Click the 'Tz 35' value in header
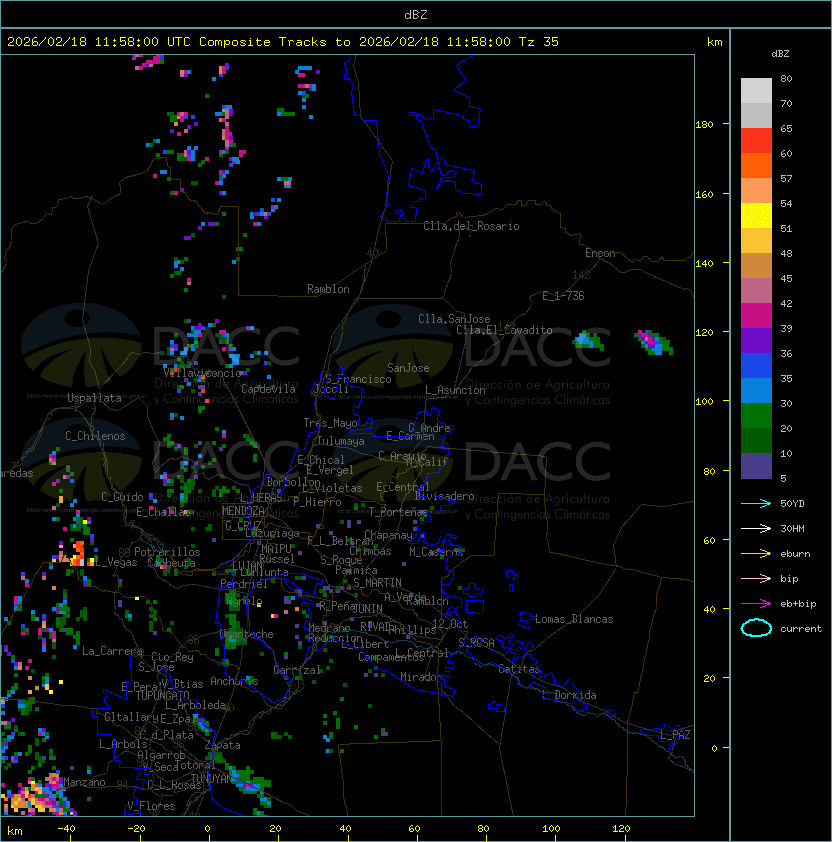Image resolution: width=832 pixels, height=842 pixels. click(539, 42)
